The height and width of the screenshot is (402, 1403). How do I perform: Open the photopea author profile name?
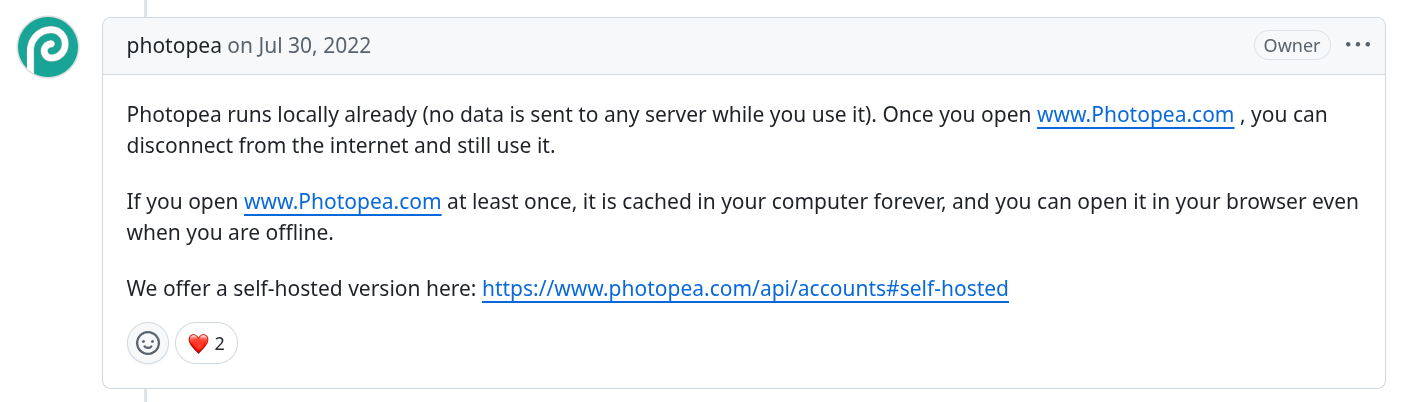tap(174, 46)
